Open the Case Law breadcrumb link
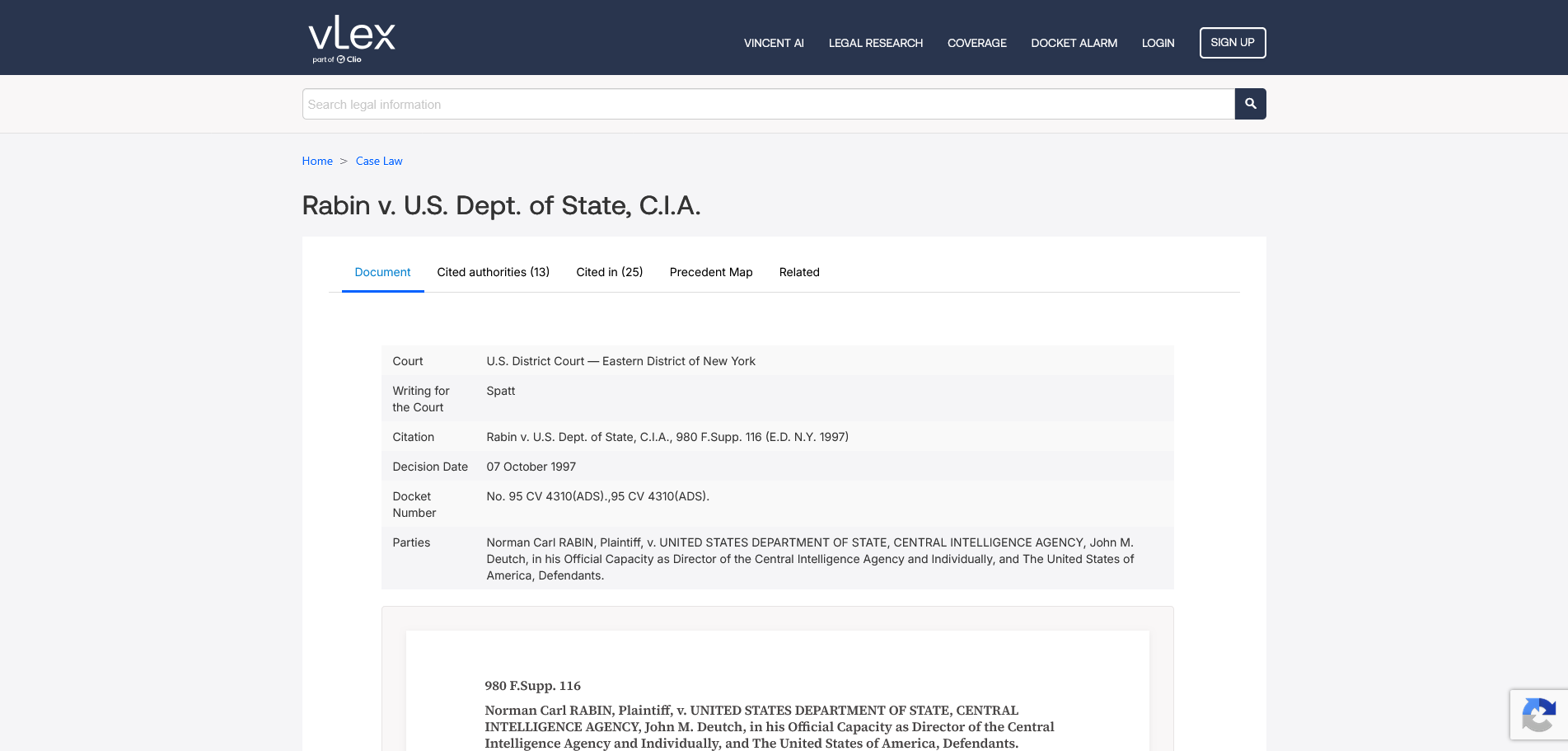 [379, 161]
